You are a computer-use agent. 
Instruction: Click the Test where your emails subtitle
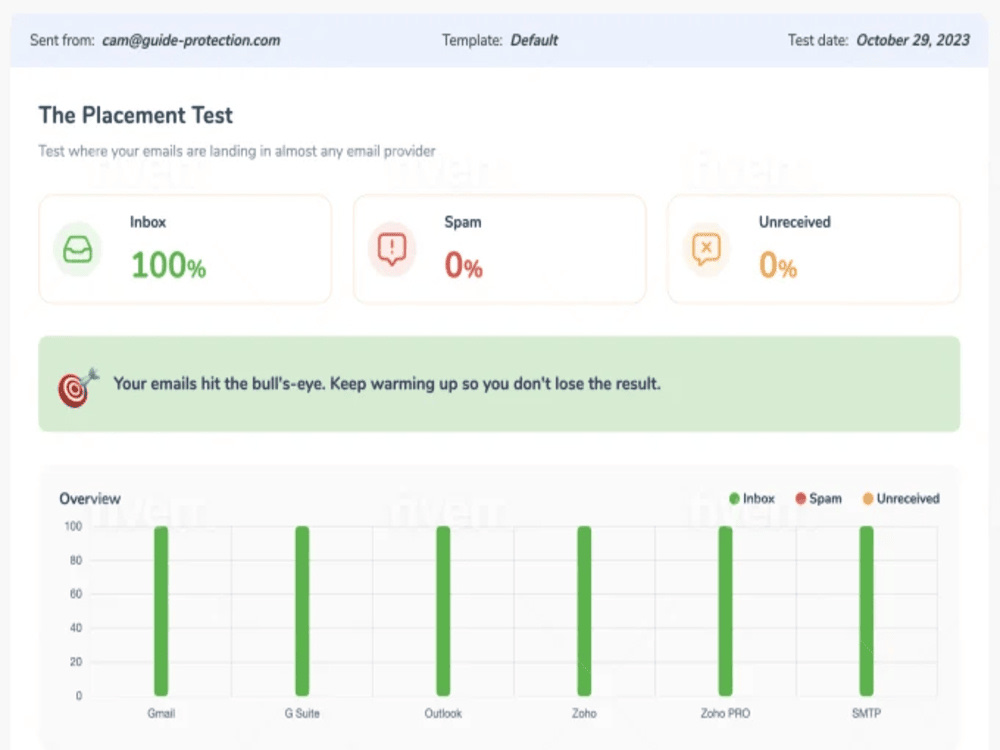pyautogui.click(x=237, y=151)
